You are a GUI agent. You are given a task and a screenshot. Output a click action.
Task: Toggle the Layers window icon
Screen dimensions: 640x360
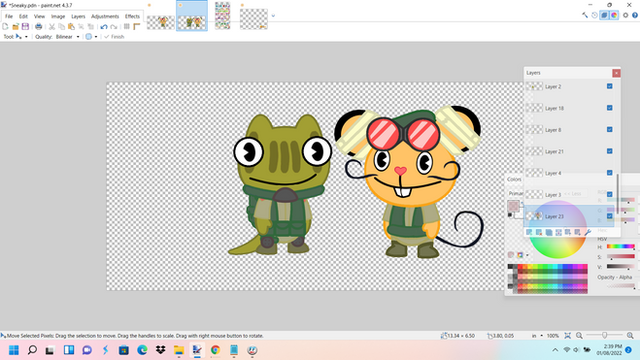pos(604,16)
